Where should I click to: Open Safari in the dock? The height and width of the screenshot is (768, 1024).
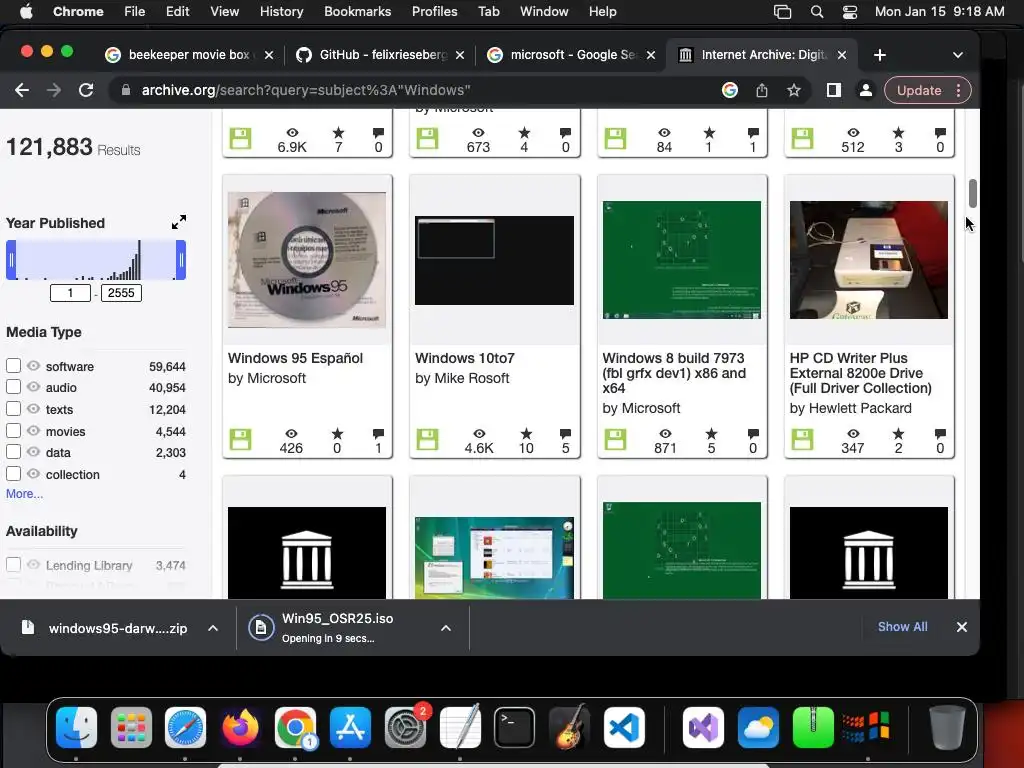click(x=185, y=727)
